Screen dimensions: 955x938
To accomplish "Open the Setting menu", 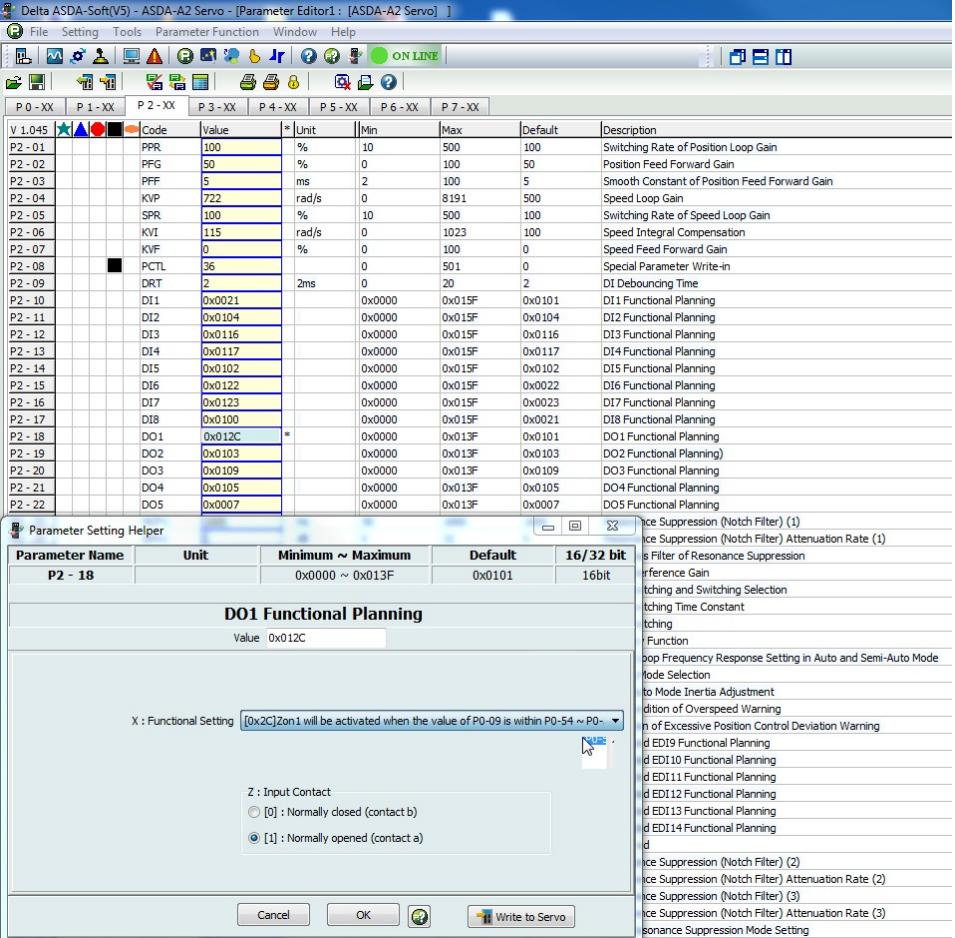I will tap(80, 33).
